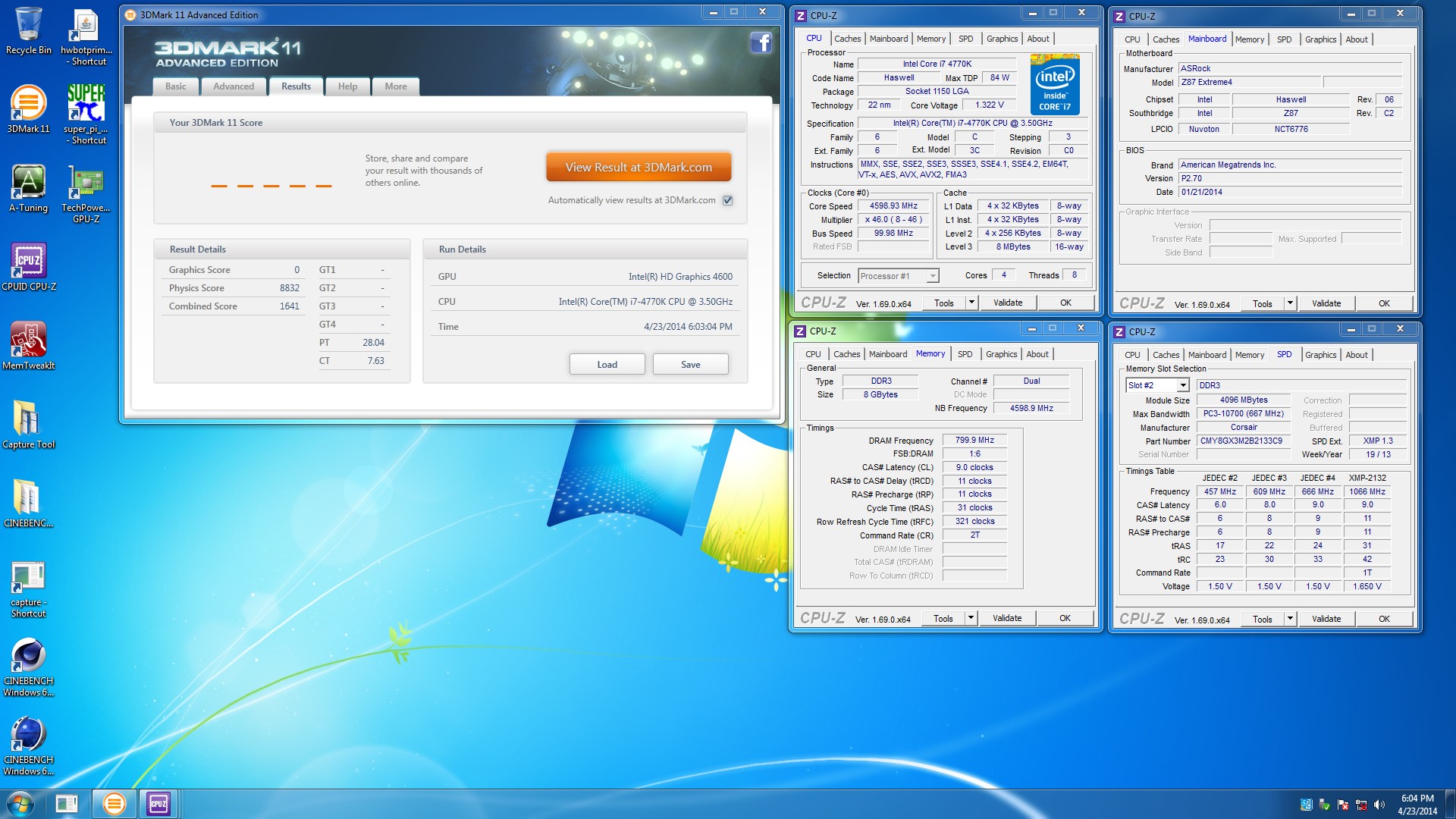
Task: Open the volume speaker tray icon
Action: tap(1379, 805)
